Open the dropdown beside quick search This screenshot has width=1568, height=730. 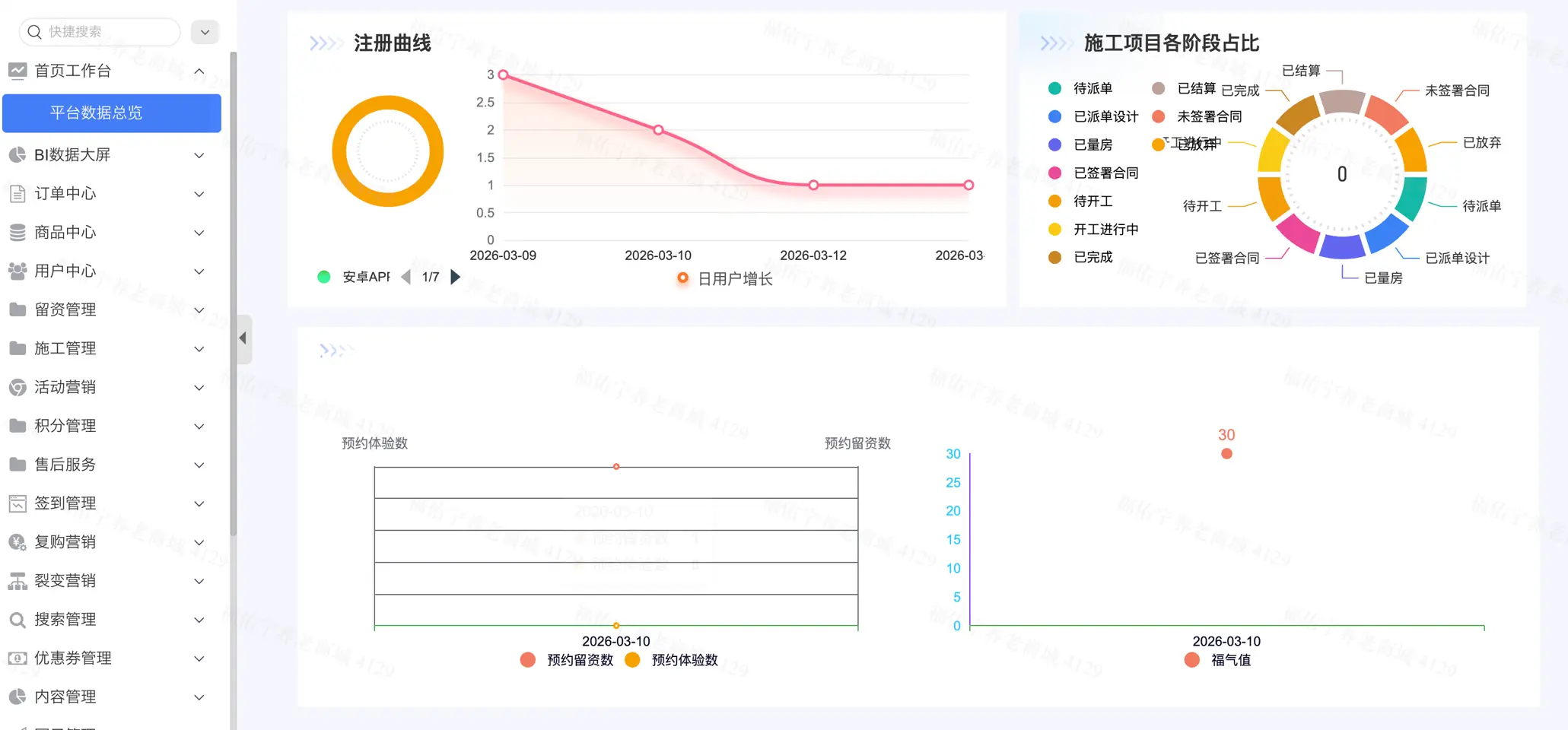coord(205,32)
